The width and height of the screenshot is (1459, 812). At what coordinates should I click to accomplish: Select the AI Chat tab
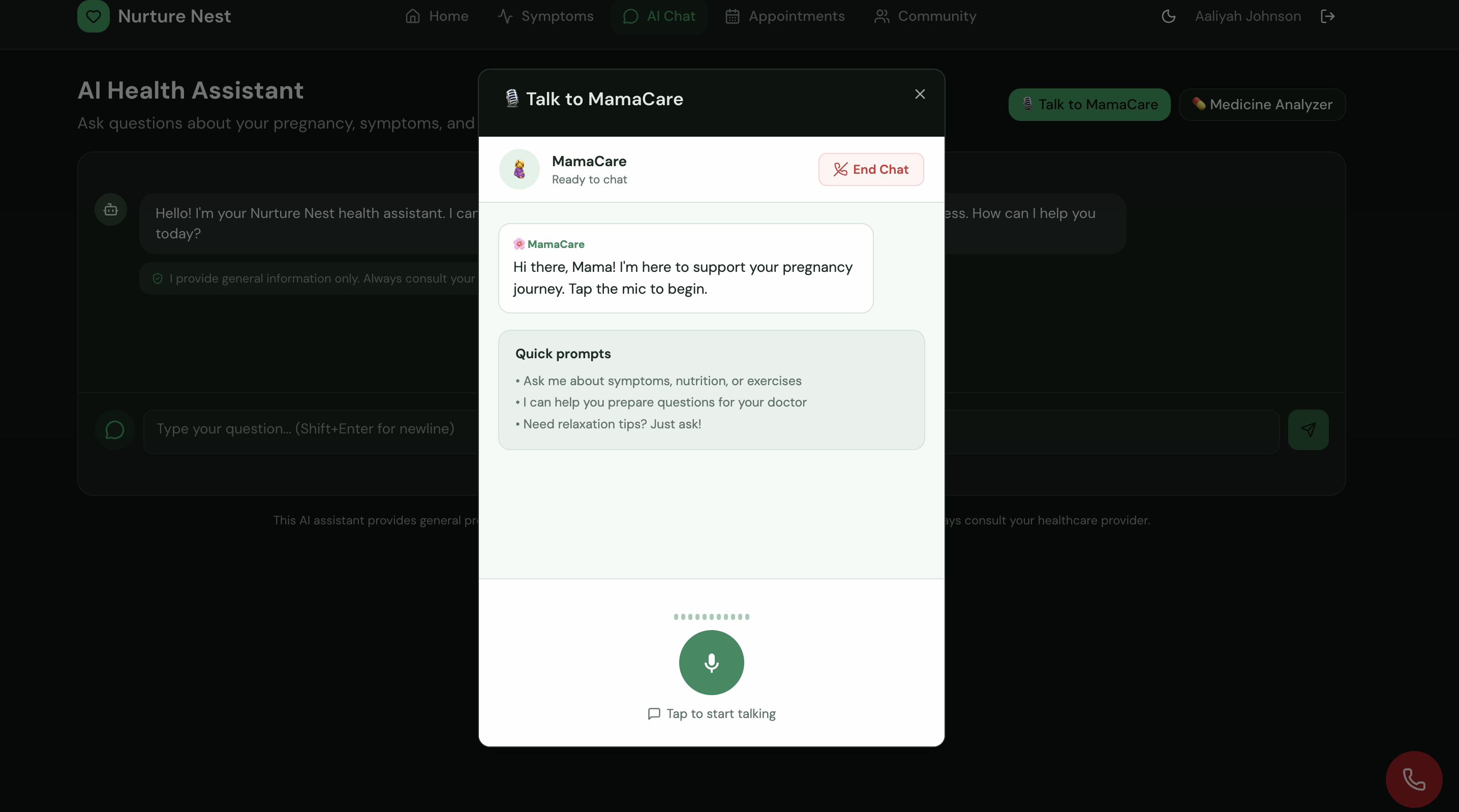pyautogui.click(x=659, y=16)
